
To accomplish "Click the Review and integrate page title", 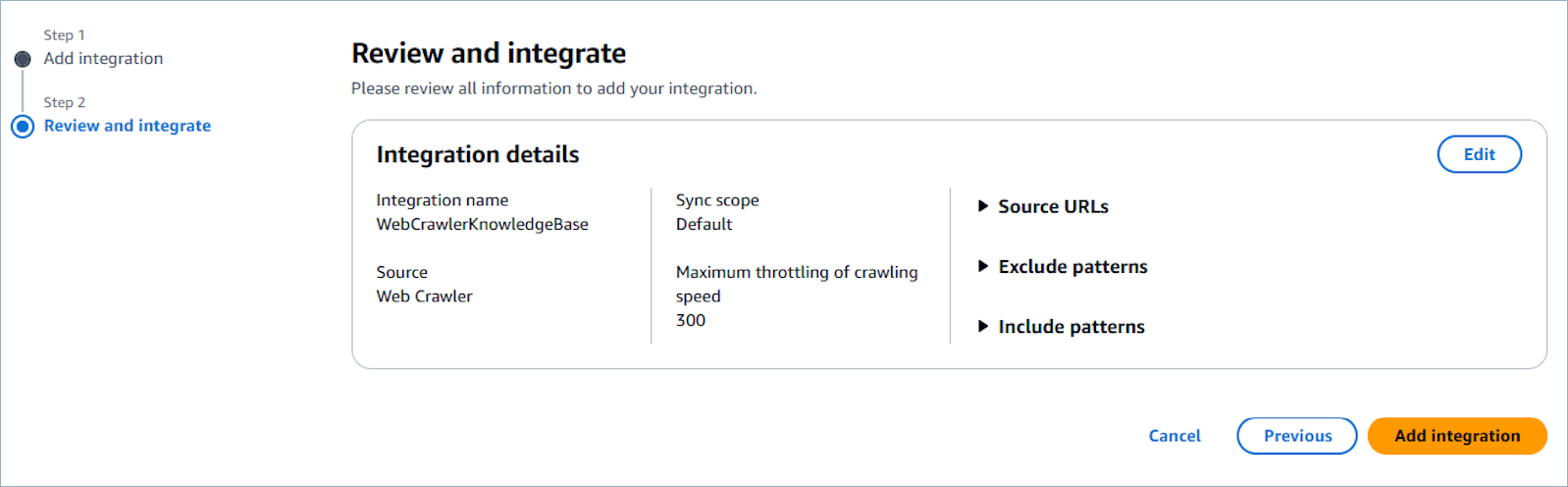I will point(489,53).
